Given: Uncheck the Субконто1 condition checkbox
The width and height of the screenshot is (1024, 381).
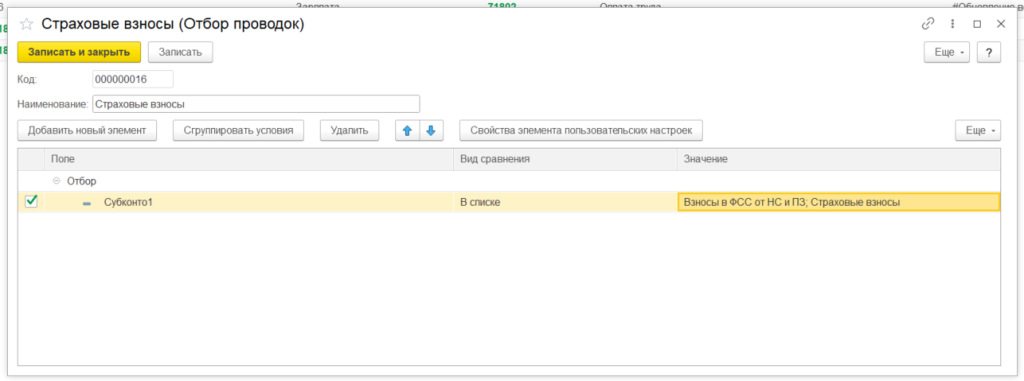Looking at the screenshot, I should coord(31,202).
